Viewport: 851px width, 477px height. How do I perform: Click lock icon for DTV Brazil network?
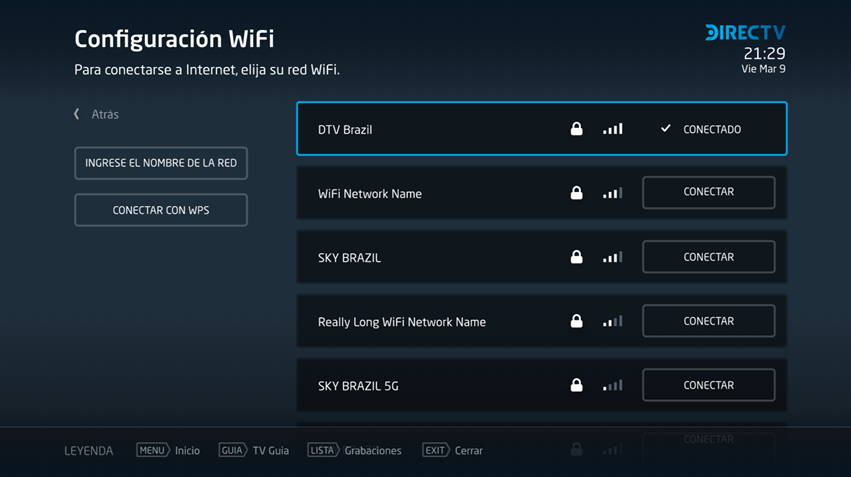coord(576,129)
